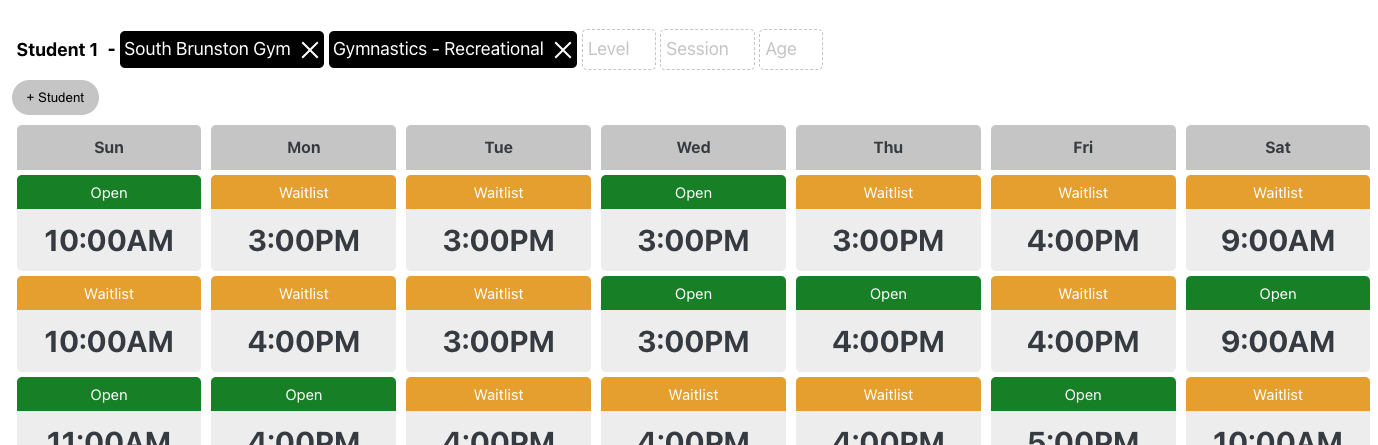Select the Sat column header
This screenshot has height=445, width=1378.
tap(1277, 147)
